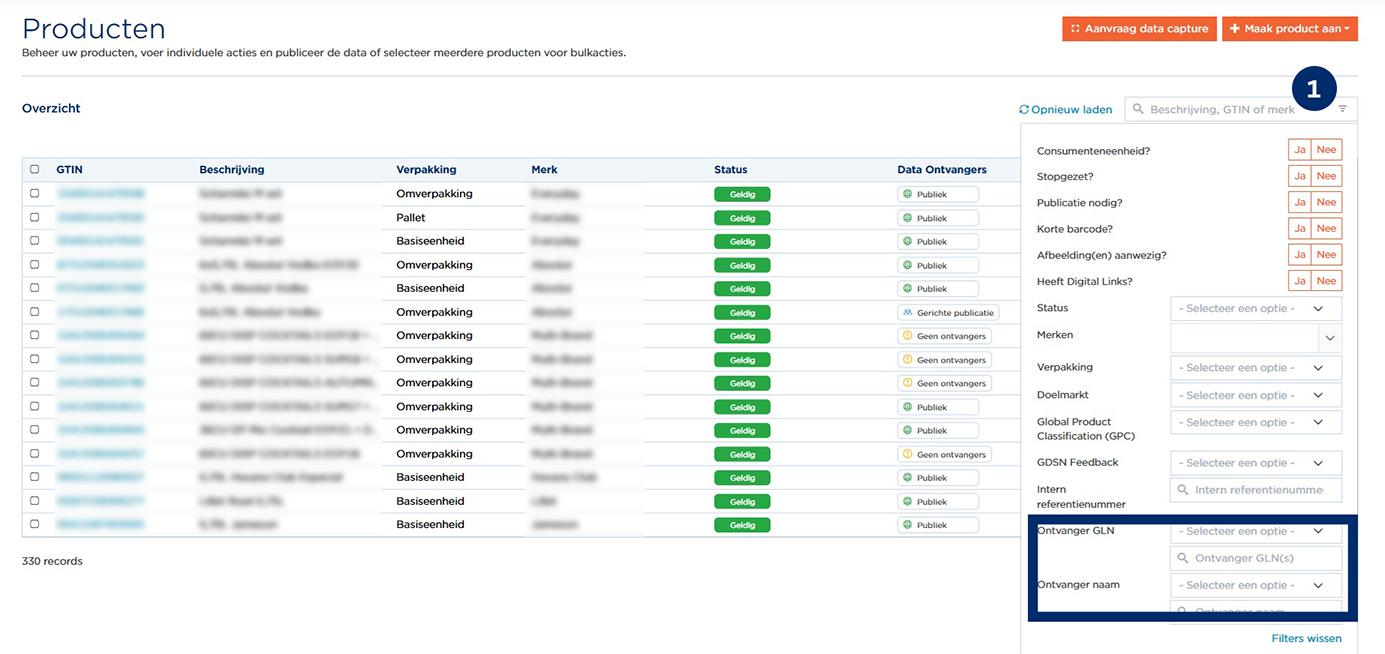Choose Nee for Publicatie nodig filter

coord(1327,202)
